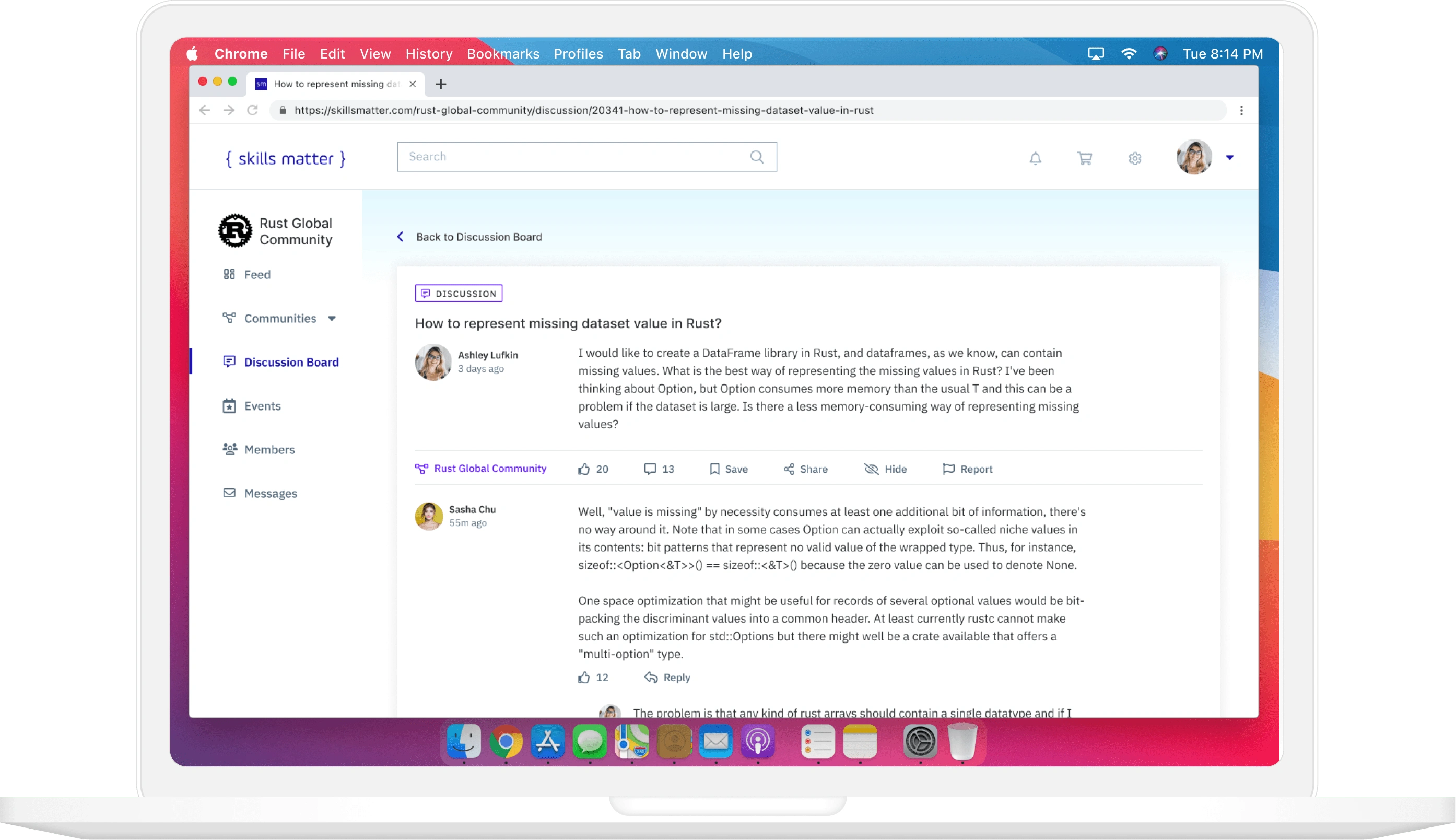Viewport: 1456px width, 840px height.
Task: Click the shopping cart icon
Action: click(x=1085, y=158)
